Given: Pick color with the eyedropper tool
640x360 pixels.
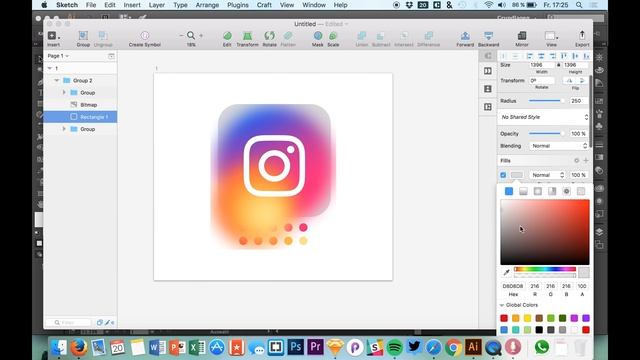Looking at the screenshot, I should click(x=506, y=272).
